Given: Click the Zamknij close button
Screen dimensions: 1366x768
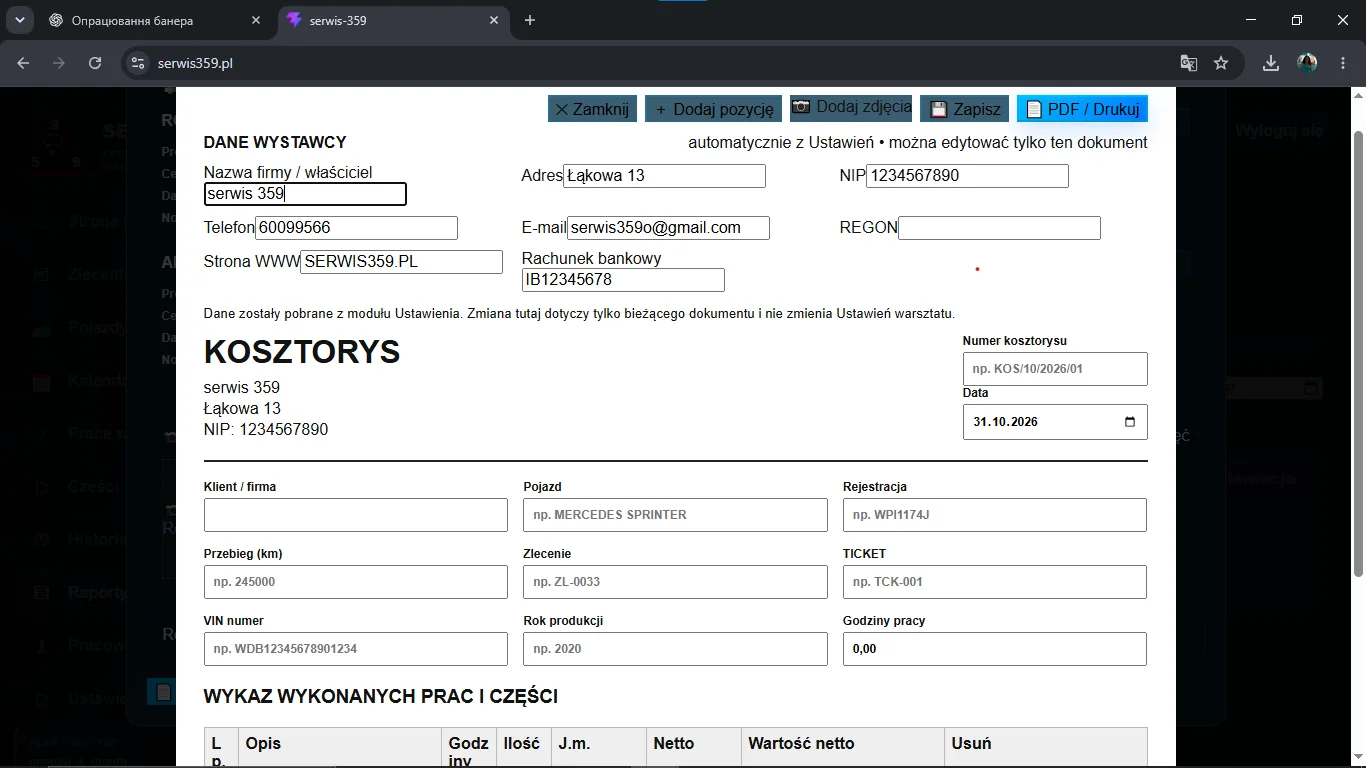Looking at the screenshot, I should click(x=592, y=109).
